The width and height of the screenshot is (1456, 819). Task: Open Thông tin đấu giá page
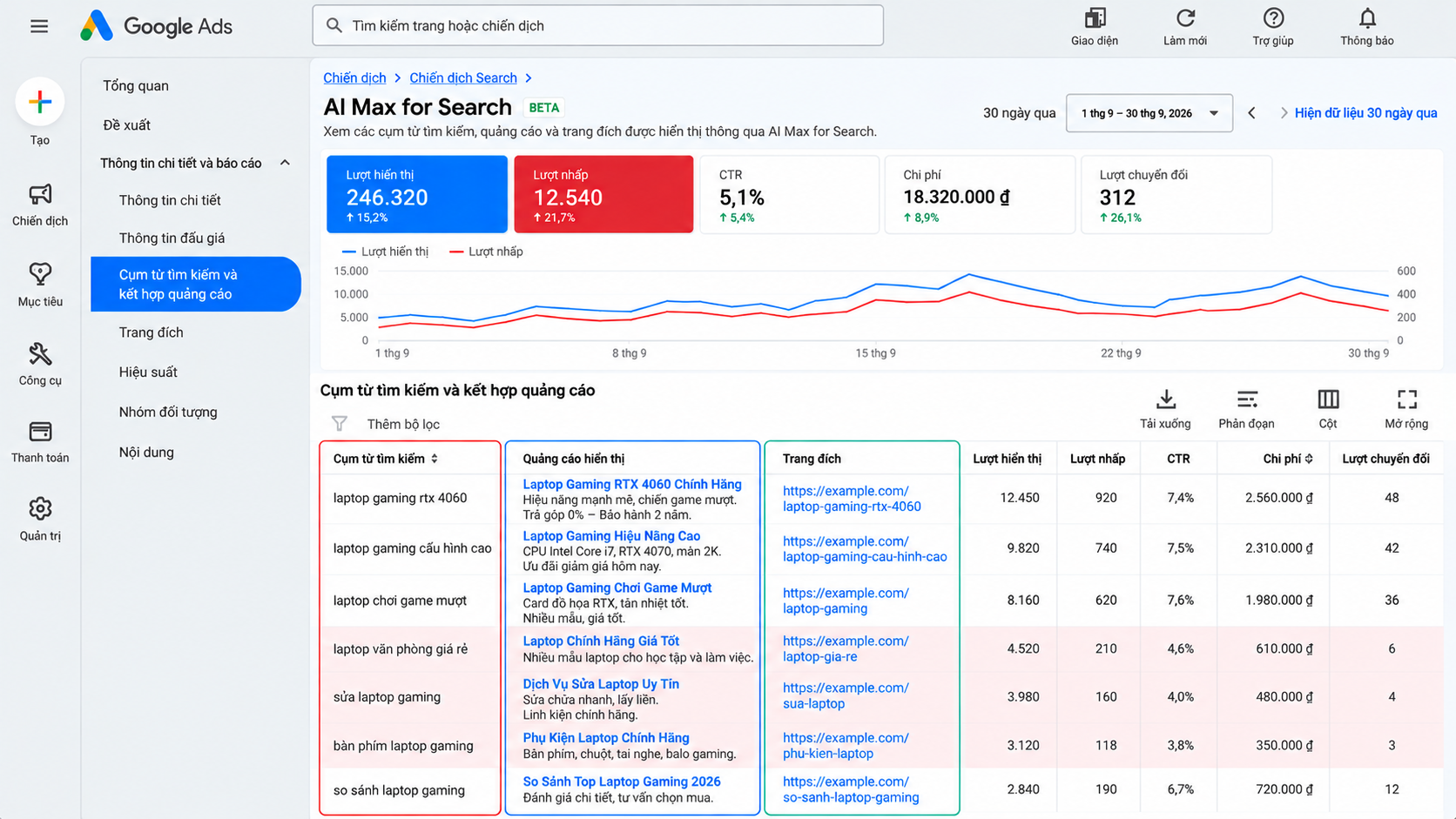[172, 238]
